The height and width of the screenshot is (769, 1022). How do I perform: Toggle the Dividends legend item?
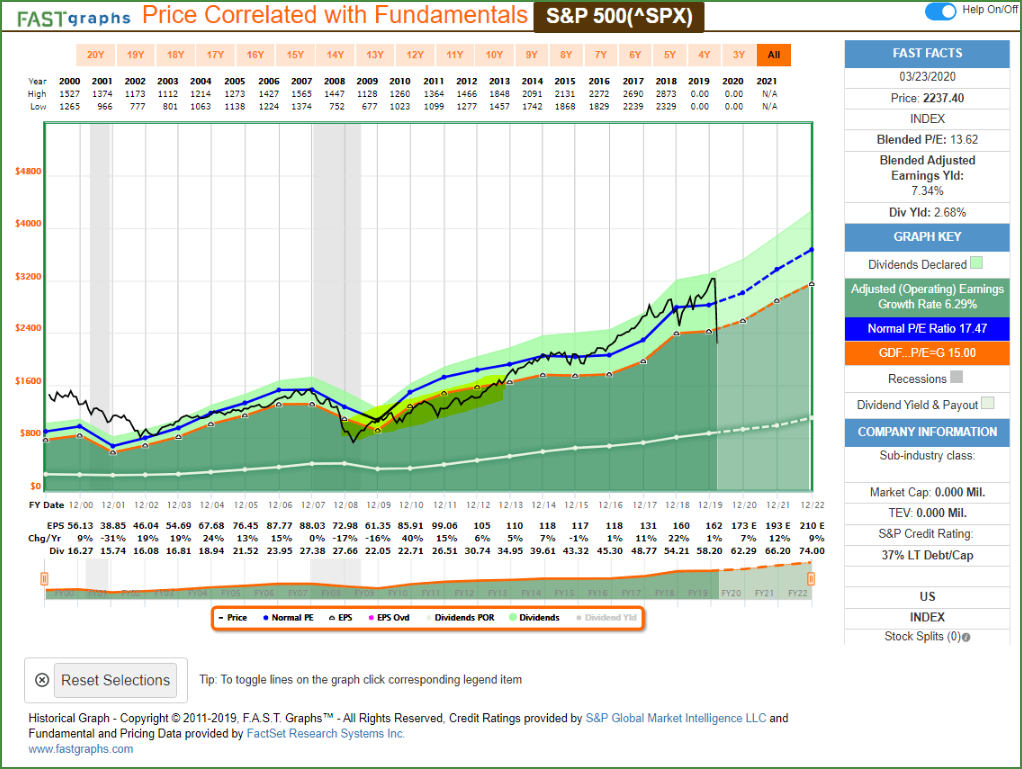coord(533,618)
